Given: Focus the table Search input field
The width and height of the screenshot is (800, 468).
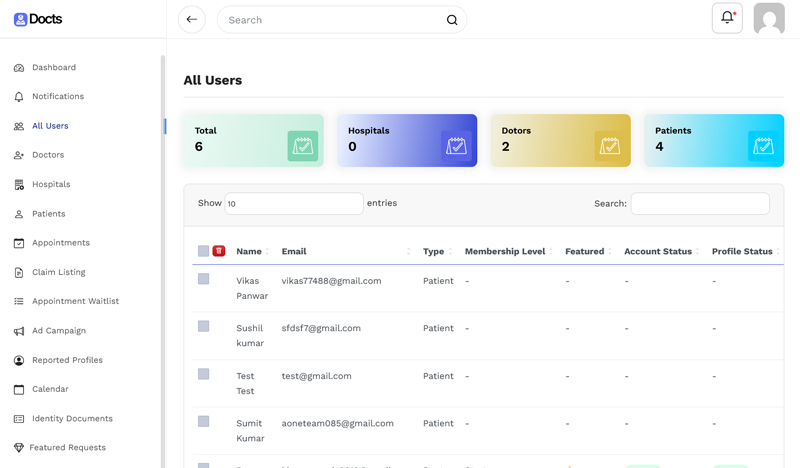Looking at the screenshot, I should coord(700,204).
